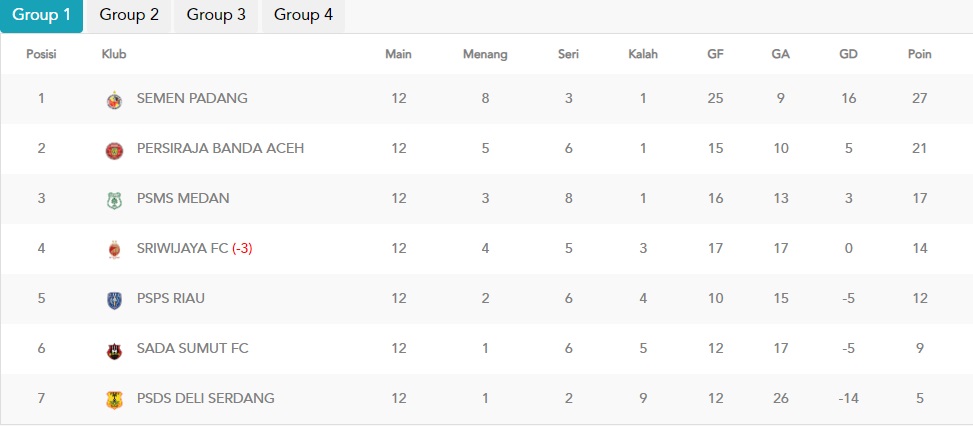973x426 pixels.
Task: Switch to the Group 3 tab
Action: [216, 16]
